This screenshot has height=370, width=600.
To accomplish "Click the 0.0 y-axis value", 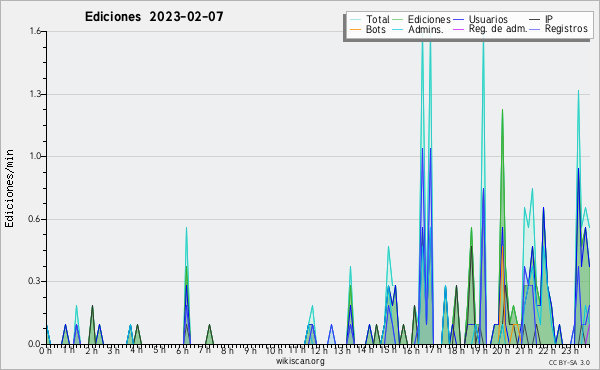I will coord(35,344).
